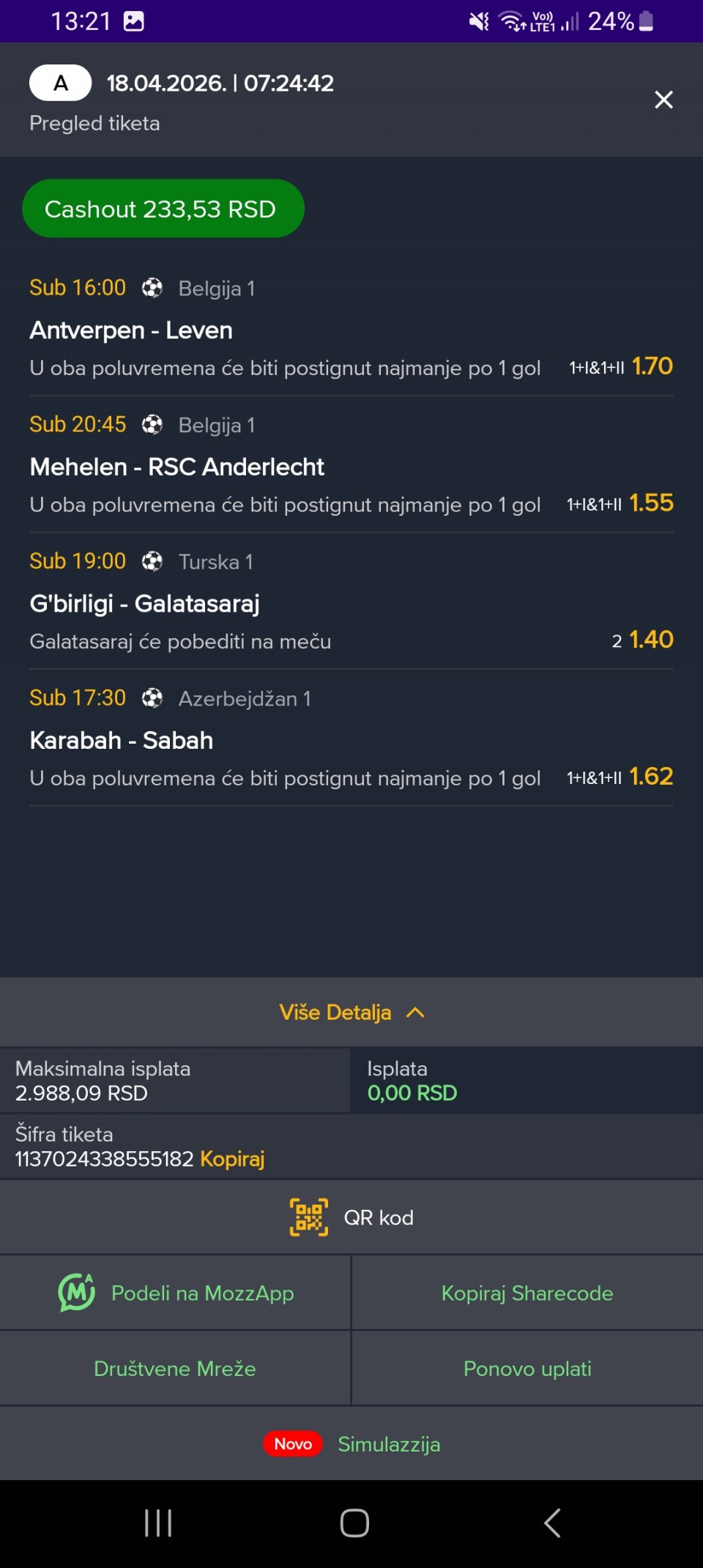Screen dimensions: 703x1568
Task: Tap the red Novo badge
Action: coord(293,1444)
